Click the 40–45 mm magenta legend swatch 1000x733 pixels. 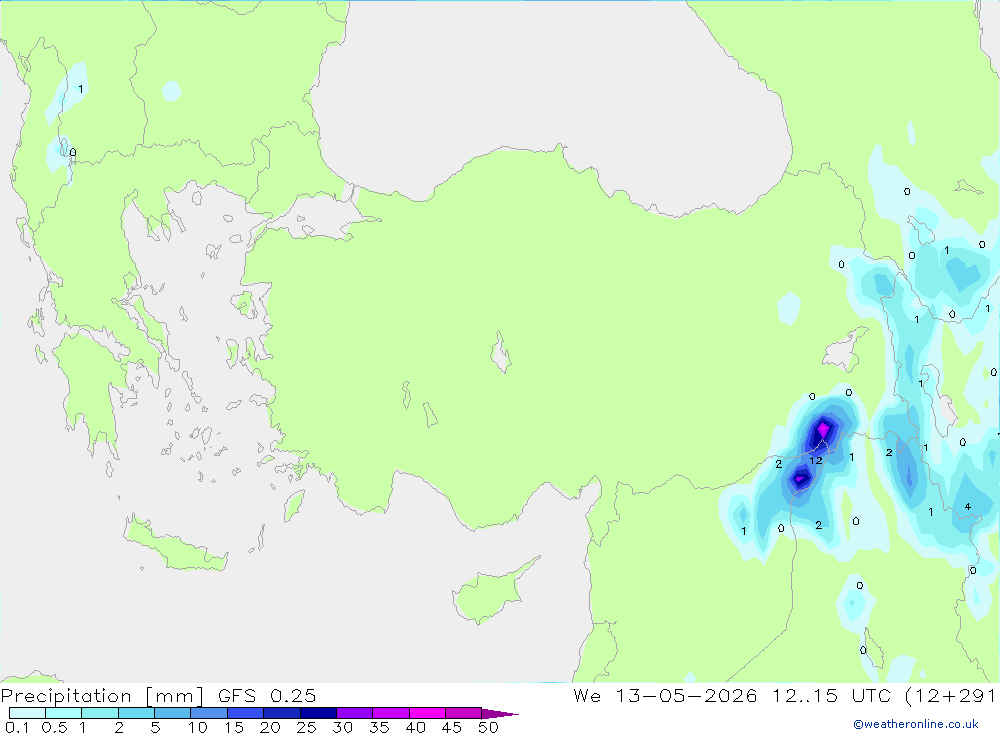(427, 713)
